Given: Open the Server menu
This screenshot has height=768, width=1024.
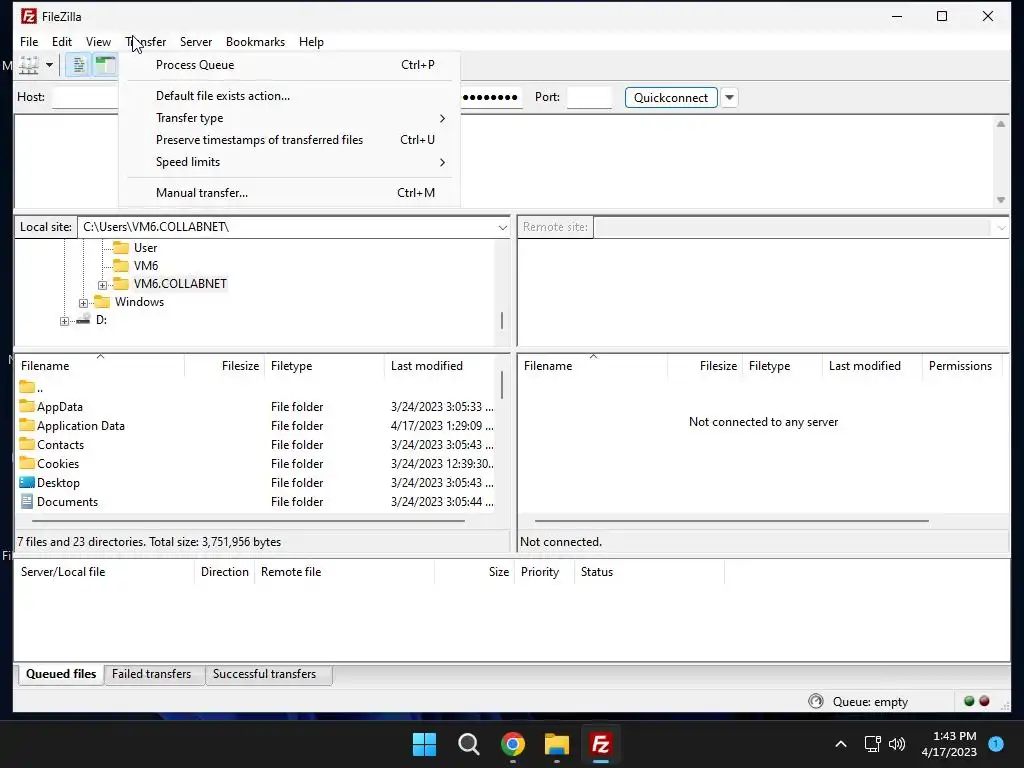Looking at the screenshot, I should 196,42.
